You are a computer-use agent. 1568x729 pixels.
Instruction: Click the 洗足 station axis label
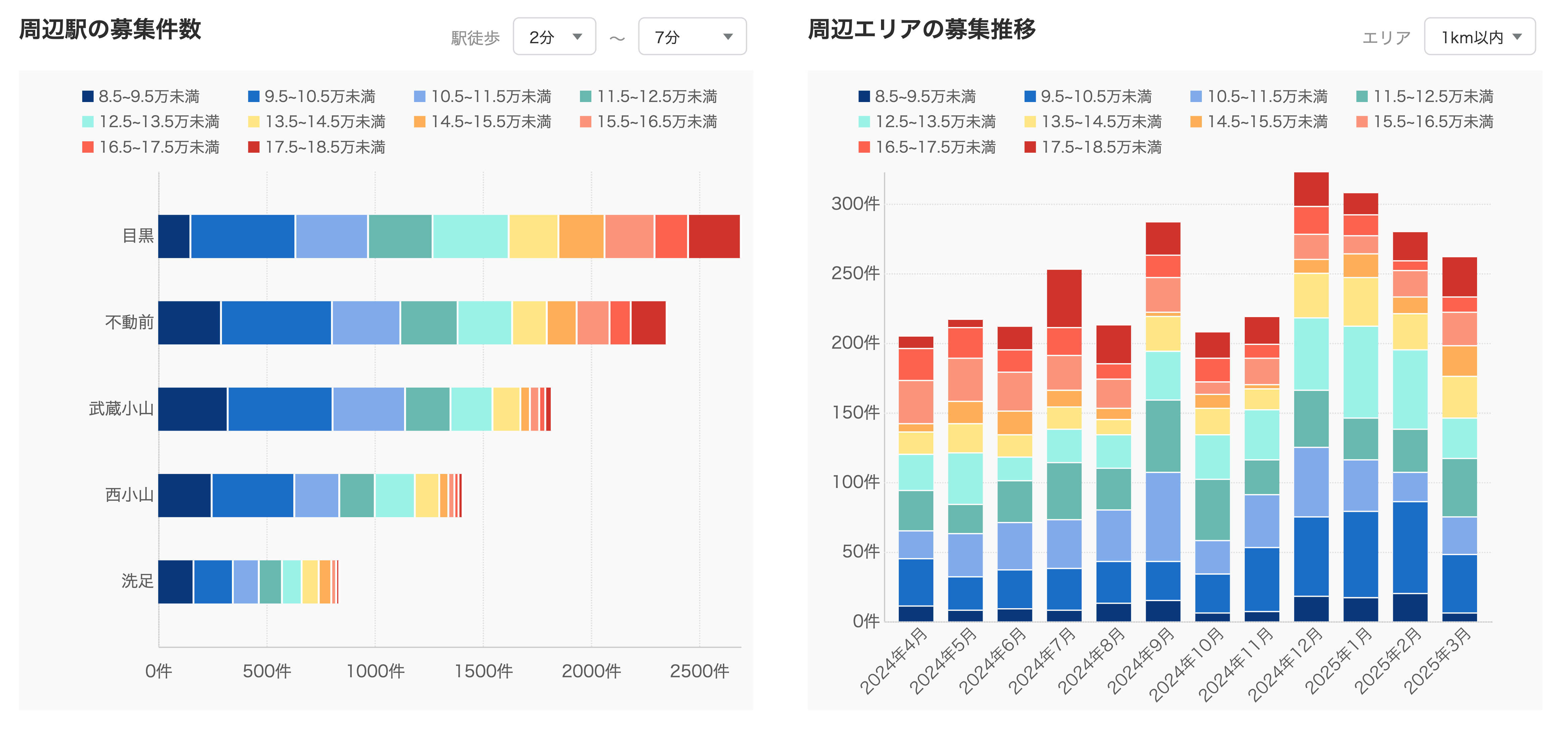(138, 581)
